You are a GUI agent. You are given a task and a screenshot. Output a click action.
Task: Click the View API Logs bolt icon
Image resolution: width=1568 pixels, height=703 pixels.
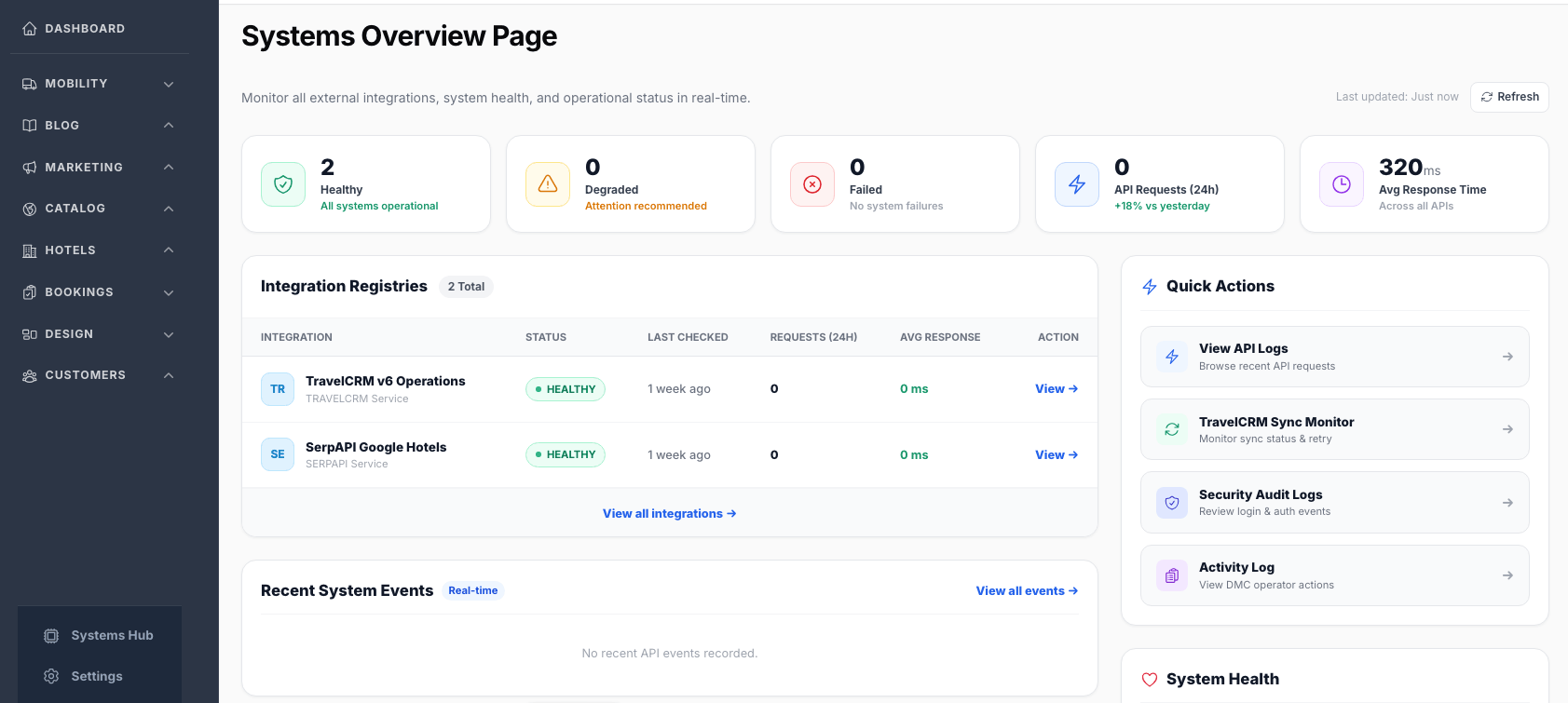click(1172, 357)
